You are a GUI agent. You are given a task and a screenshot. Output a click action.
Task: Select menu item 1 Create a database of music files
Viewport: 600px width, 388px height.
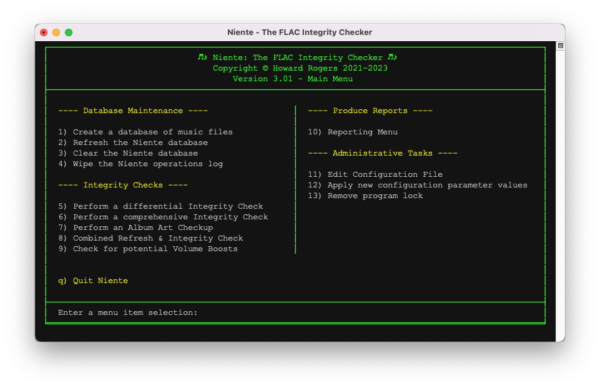tap(145, 132)
